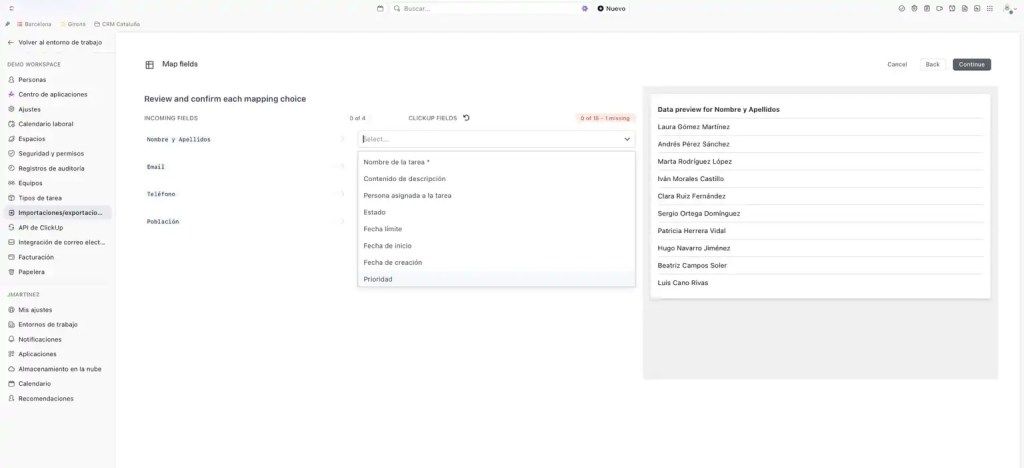Click the Buscar search field

pyautogui.click(x=490, y=8)
